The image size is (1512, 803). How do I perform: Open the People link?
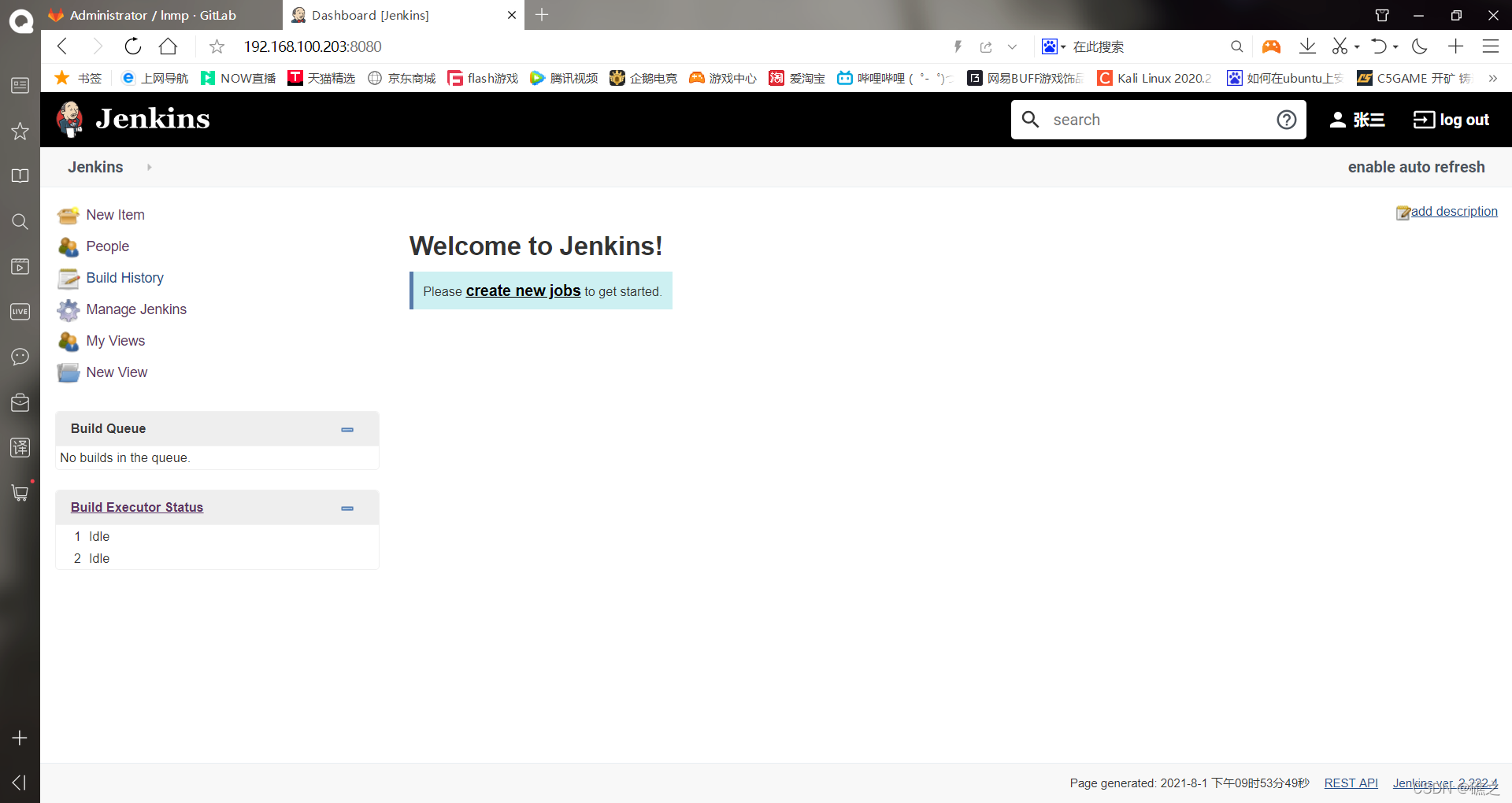[108, 246]
